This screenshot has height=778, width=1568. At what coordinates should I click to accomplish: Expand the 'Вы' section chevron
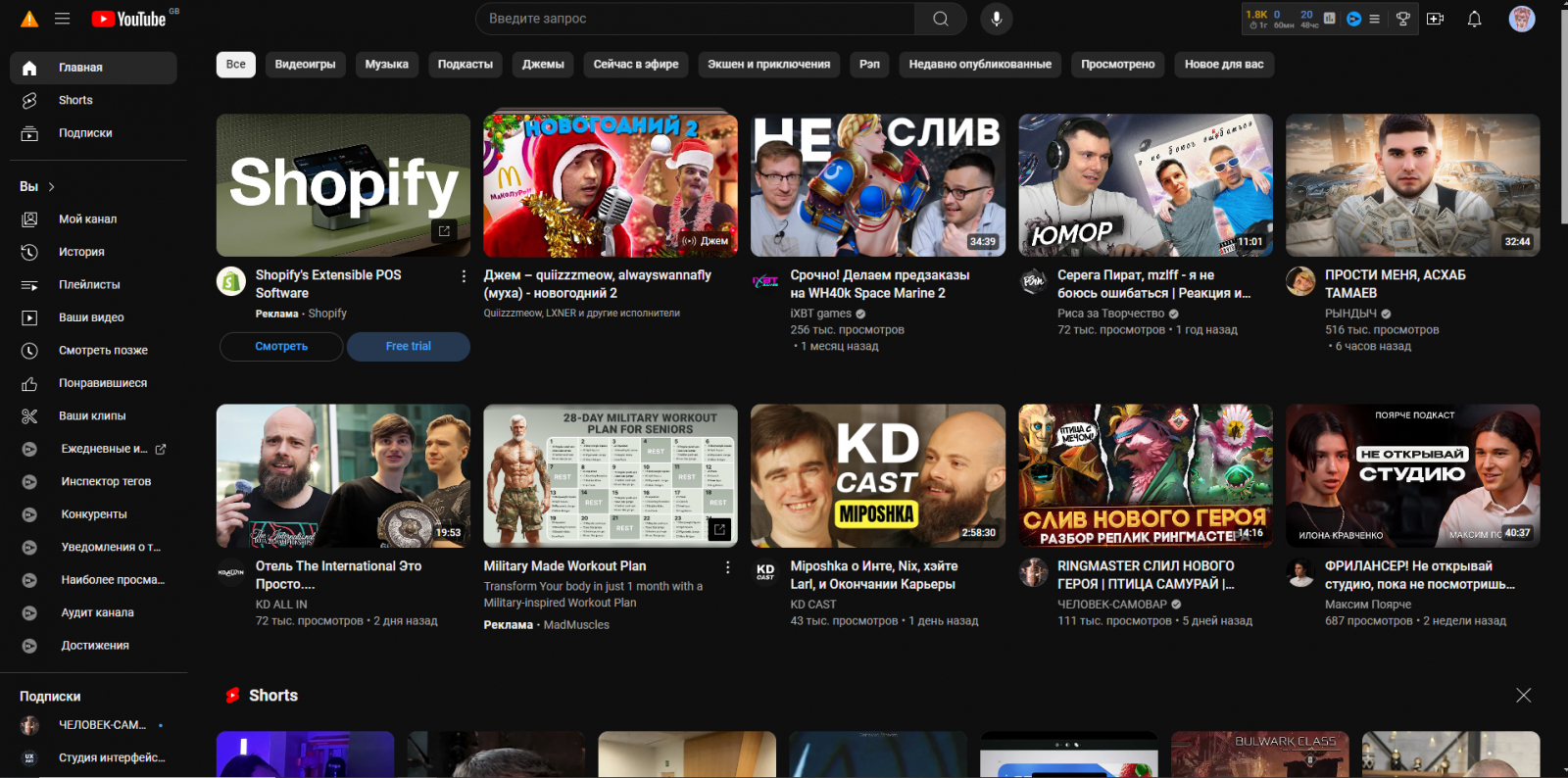click(x=52, y=187)
